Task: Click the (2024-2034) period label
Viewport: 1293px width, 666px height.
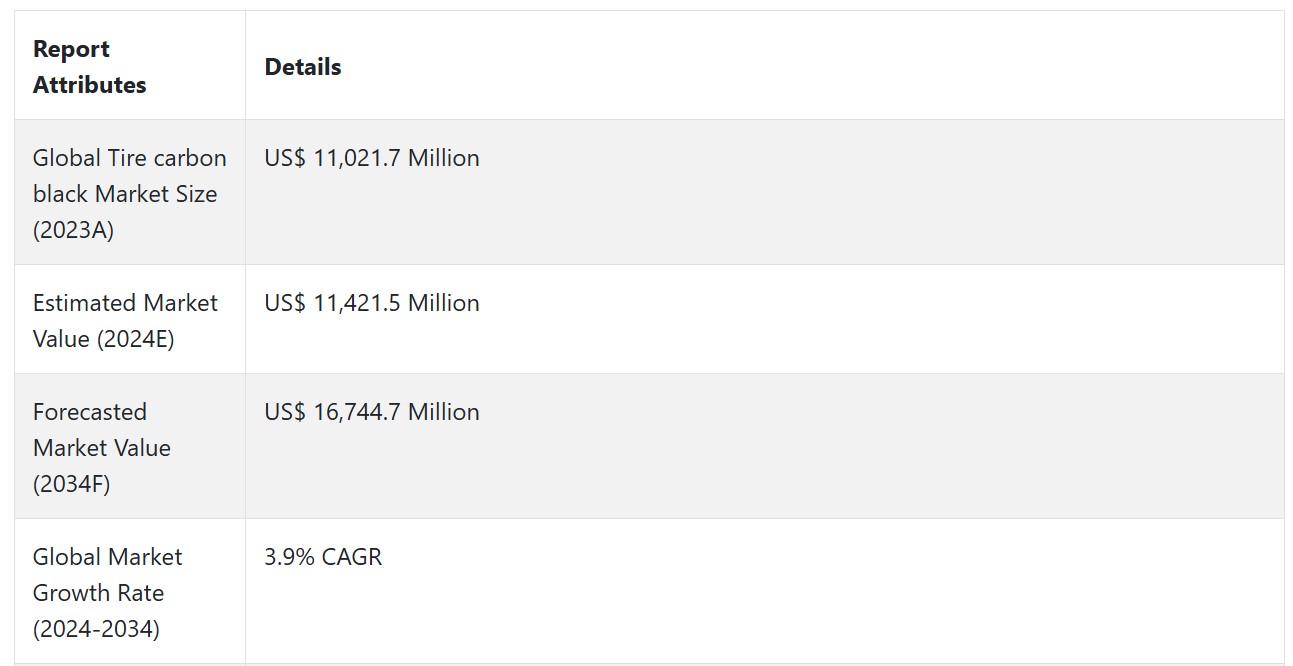Action: 96,629
